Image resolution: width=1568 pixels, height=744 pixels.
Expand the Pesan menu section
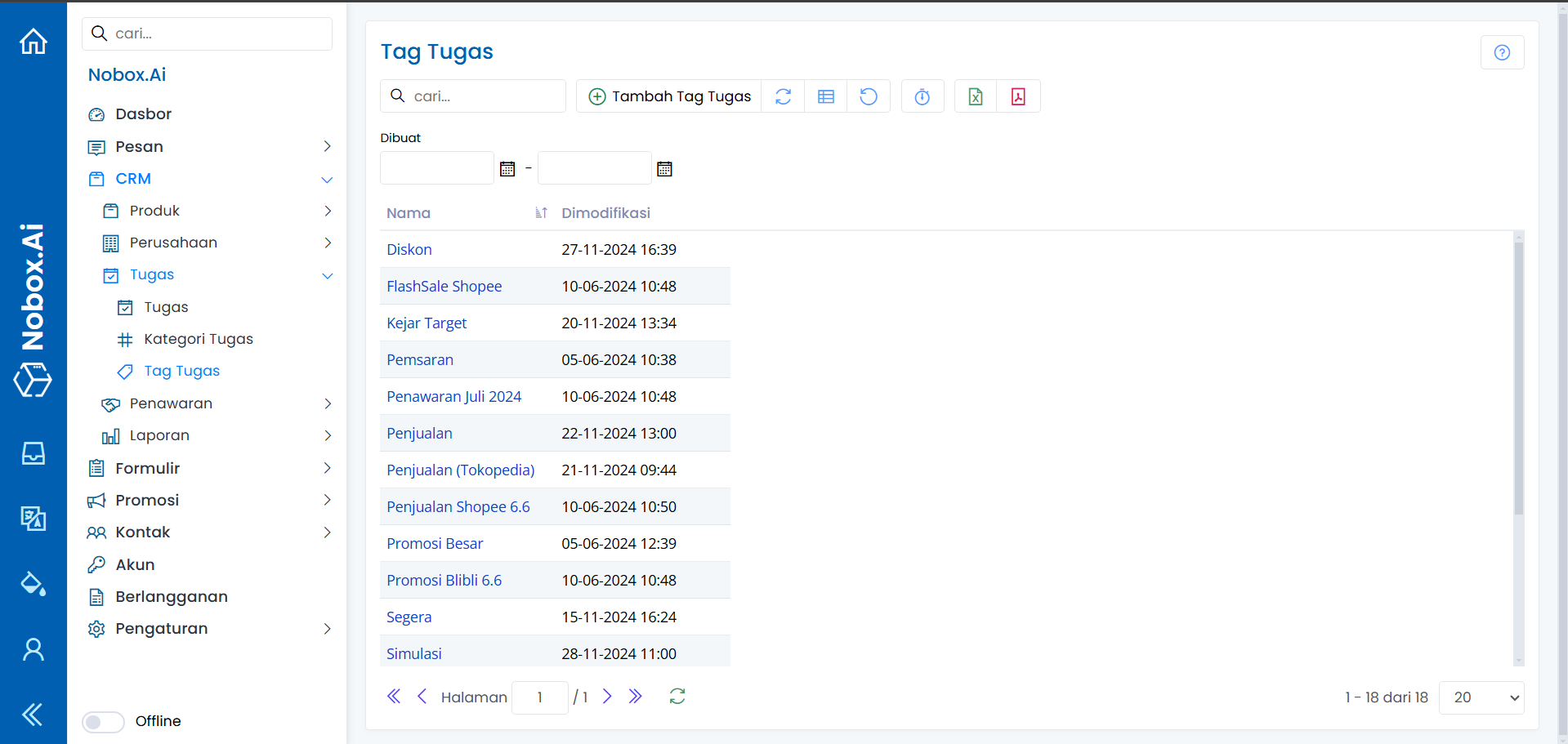327,147
